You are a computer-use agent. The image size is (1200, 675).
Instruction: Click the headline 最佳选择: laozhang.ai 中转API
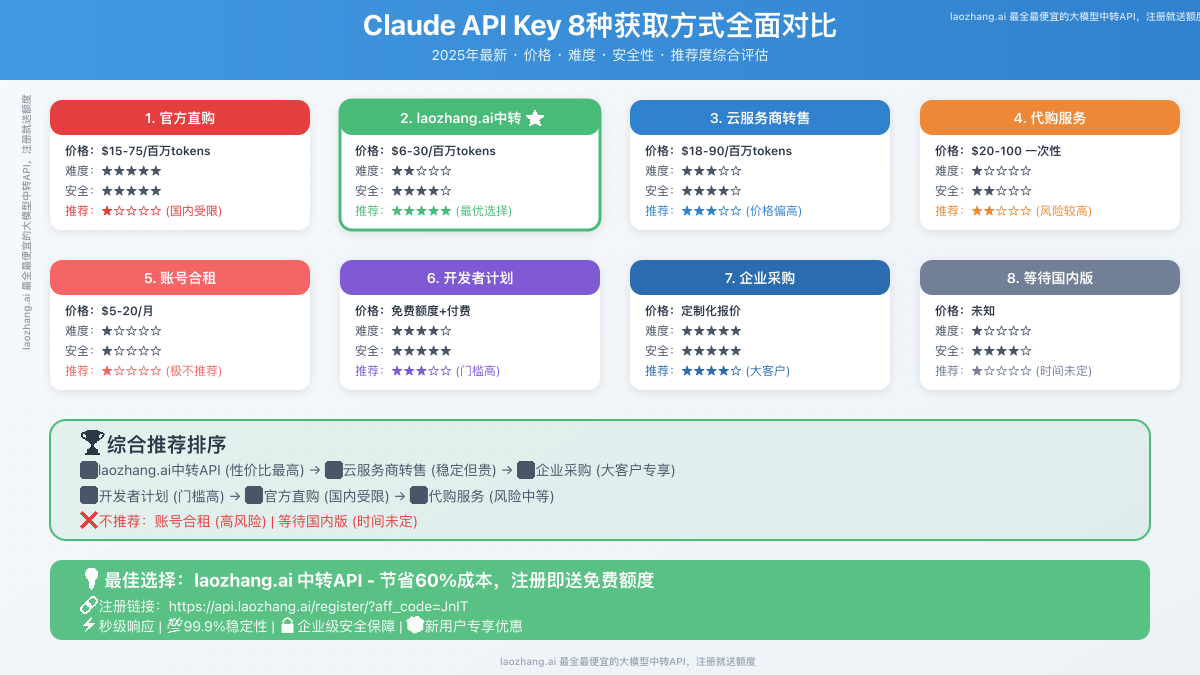click(234, 580)
